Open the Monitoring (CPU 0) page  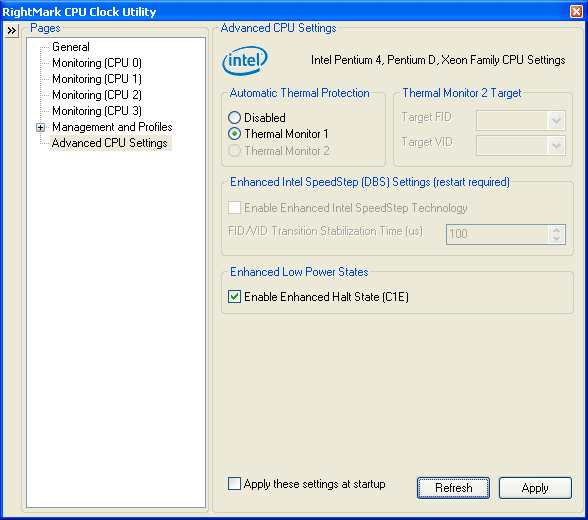[x=97, y=63]
